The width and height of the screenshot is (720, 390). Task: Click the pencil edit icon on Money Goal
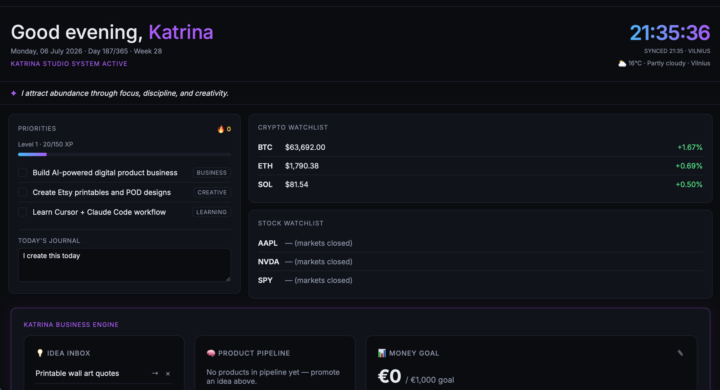pyautogui.click(x=680, y=353)
